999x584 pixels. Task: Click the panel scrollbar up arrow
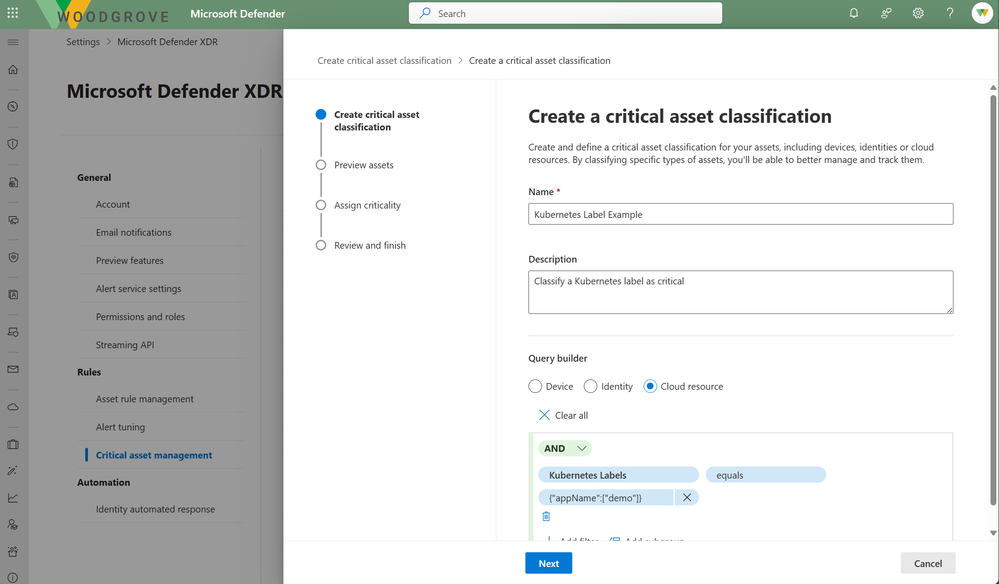[x=993, y=87]
